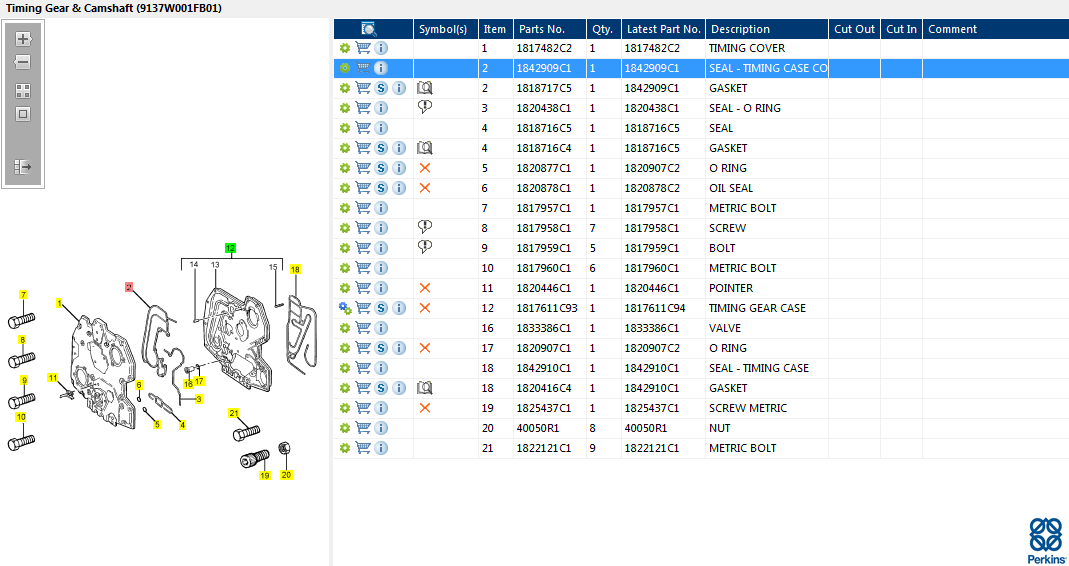Viewport: 1069px width, 566px height.
Task: Select part number 40050R1 in Parts No. column
Action: point(549,428)
